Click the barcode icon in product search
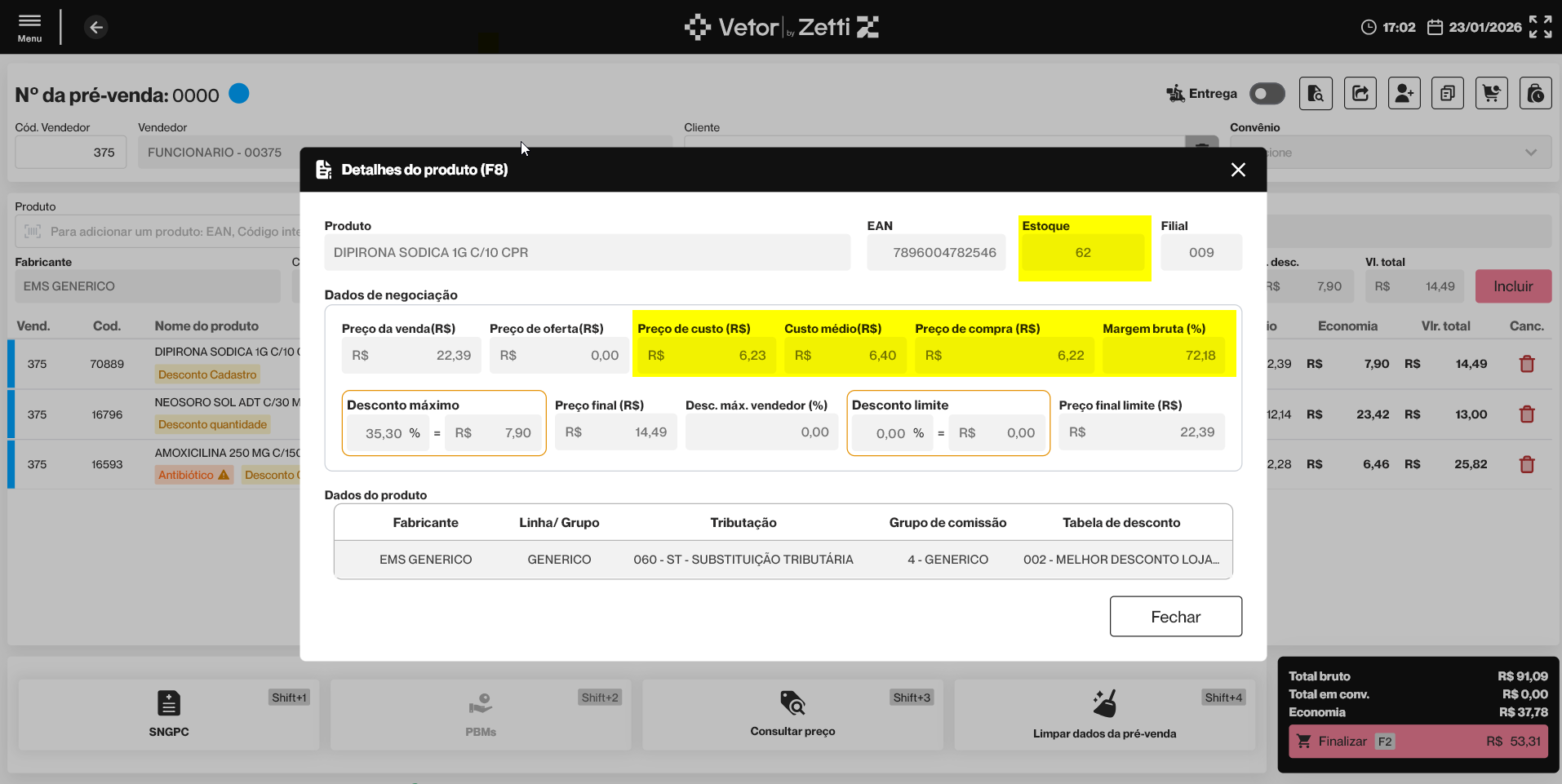The width and height of the screenshot is (1562, 784). pos(33,232)
